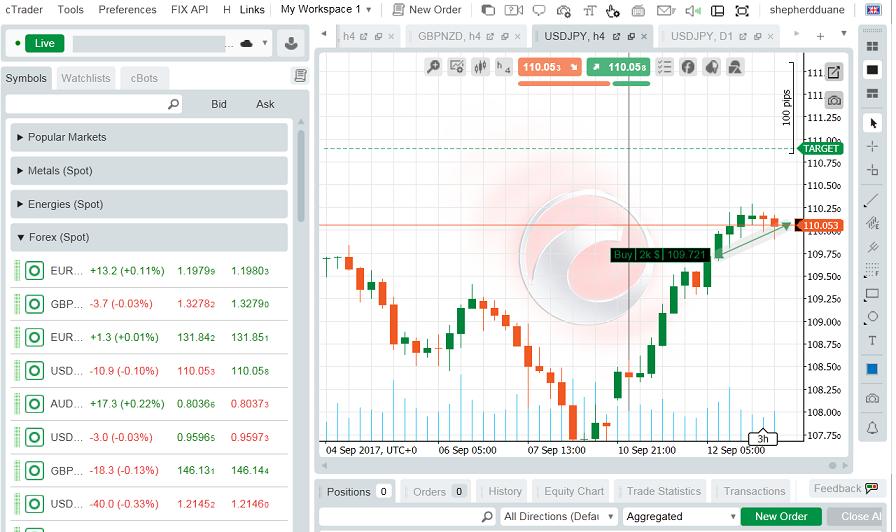The height and width of the screenshot is (532, 896).
Task: Click camera icon beside the price axis
Action: 834,101
